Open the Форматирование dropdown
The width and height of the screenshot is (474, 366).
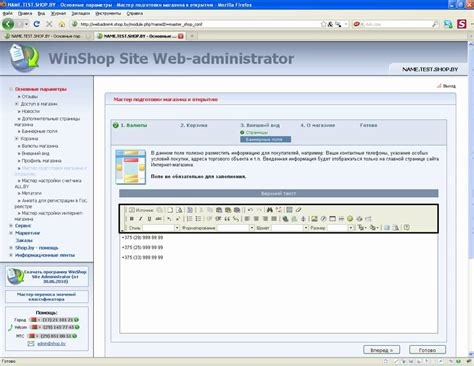coord(236,228)
